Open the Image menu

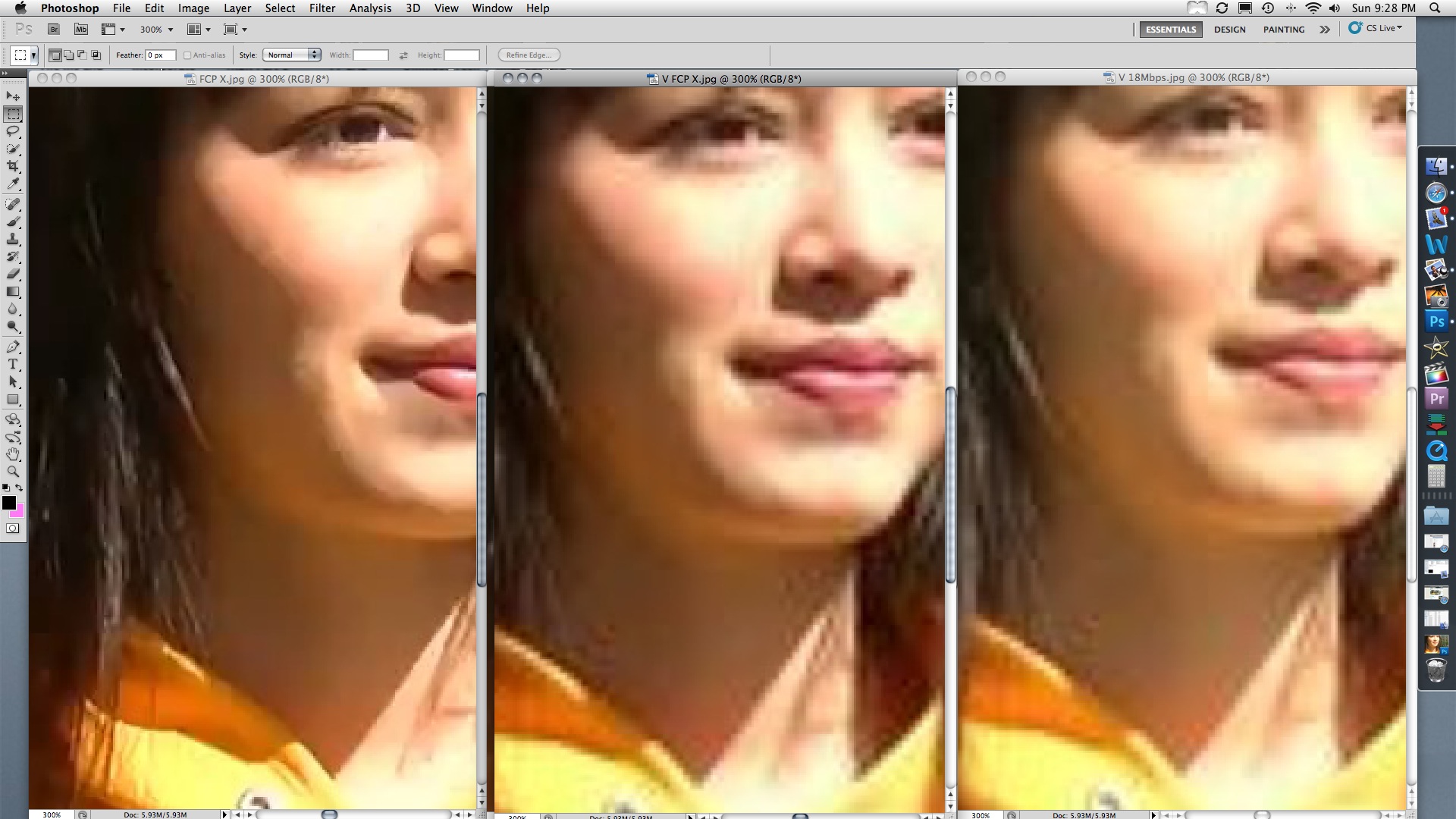point(193,8)
